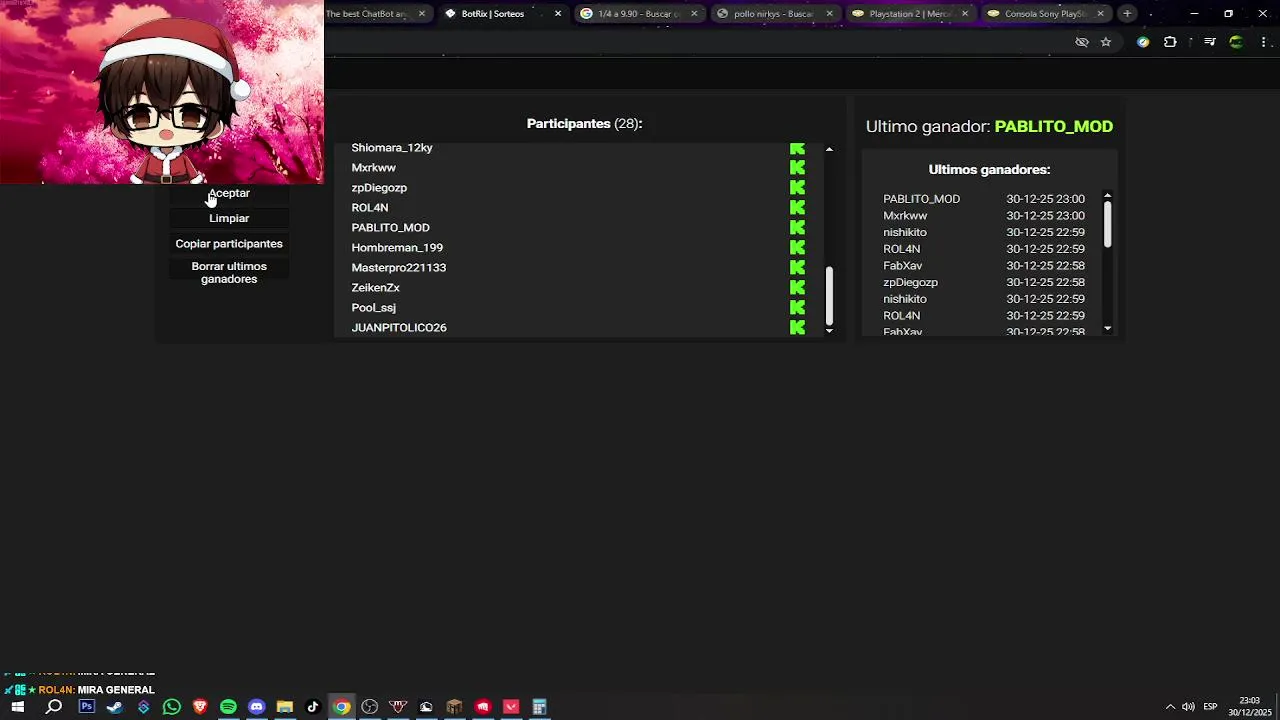1280x720 pixels.
Task: Click the volume speaker tray icon
Action: pos(1188,707)
